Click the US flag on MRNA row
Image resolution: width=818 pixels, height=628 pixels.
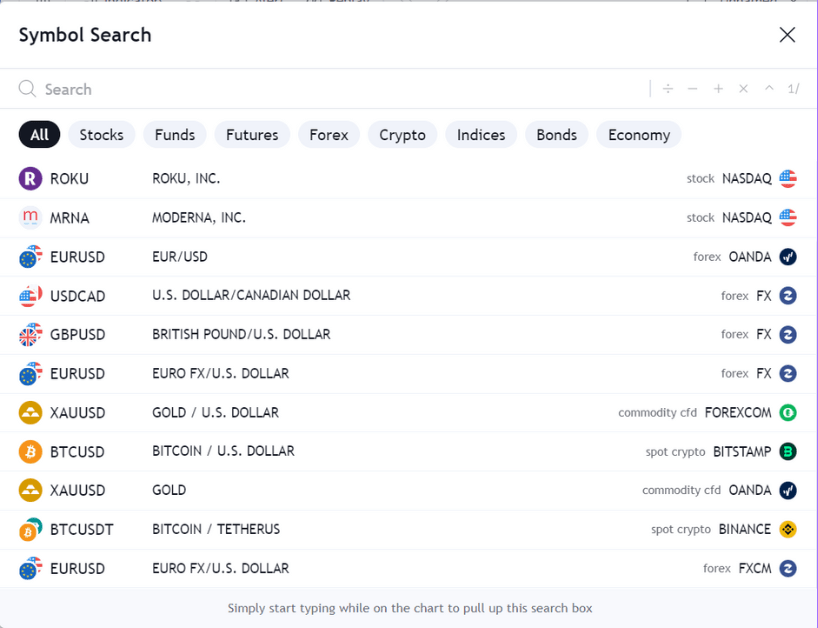(788, 218)
